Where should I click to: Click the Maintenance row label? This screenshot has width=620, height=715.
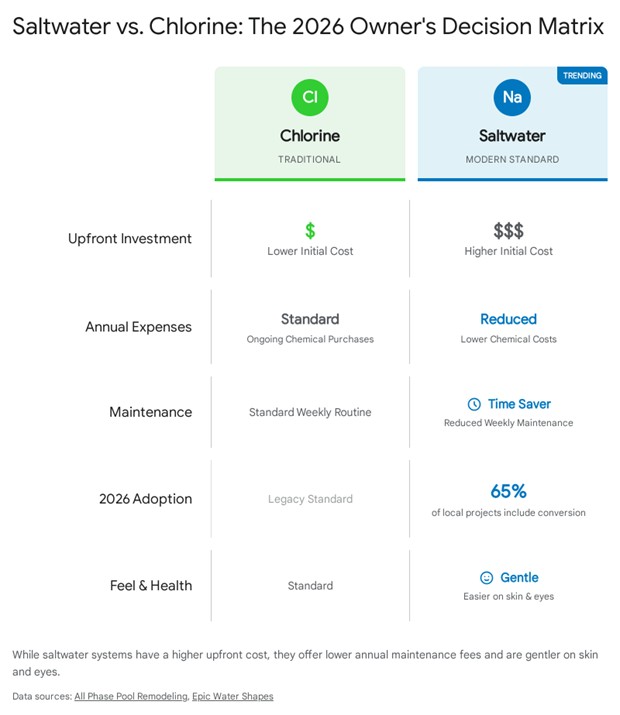(x=150, y=412)
